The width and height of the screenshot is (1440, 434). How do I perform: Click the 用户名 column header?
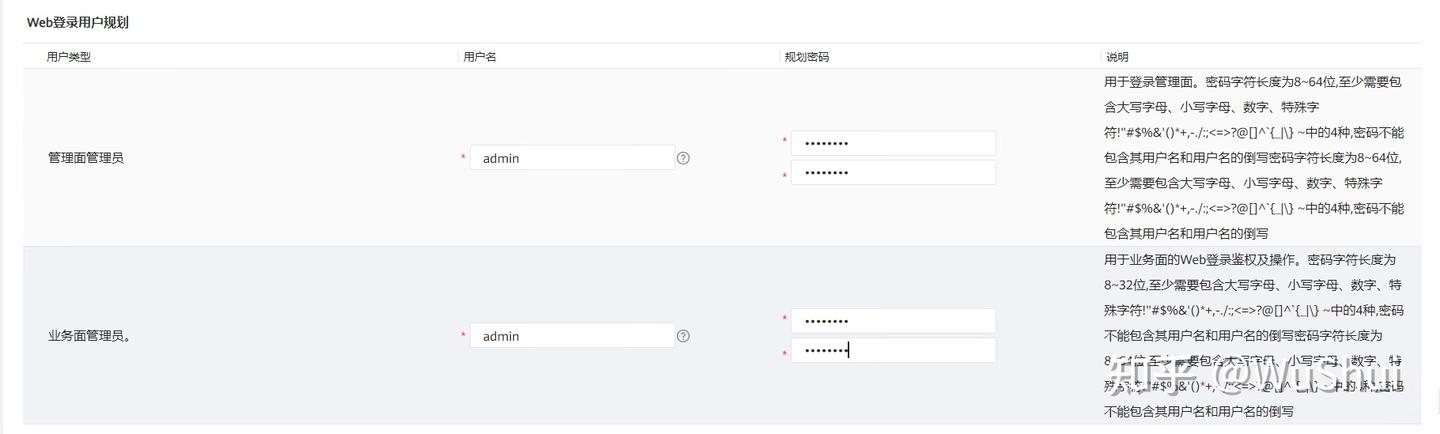click(480, 57)
